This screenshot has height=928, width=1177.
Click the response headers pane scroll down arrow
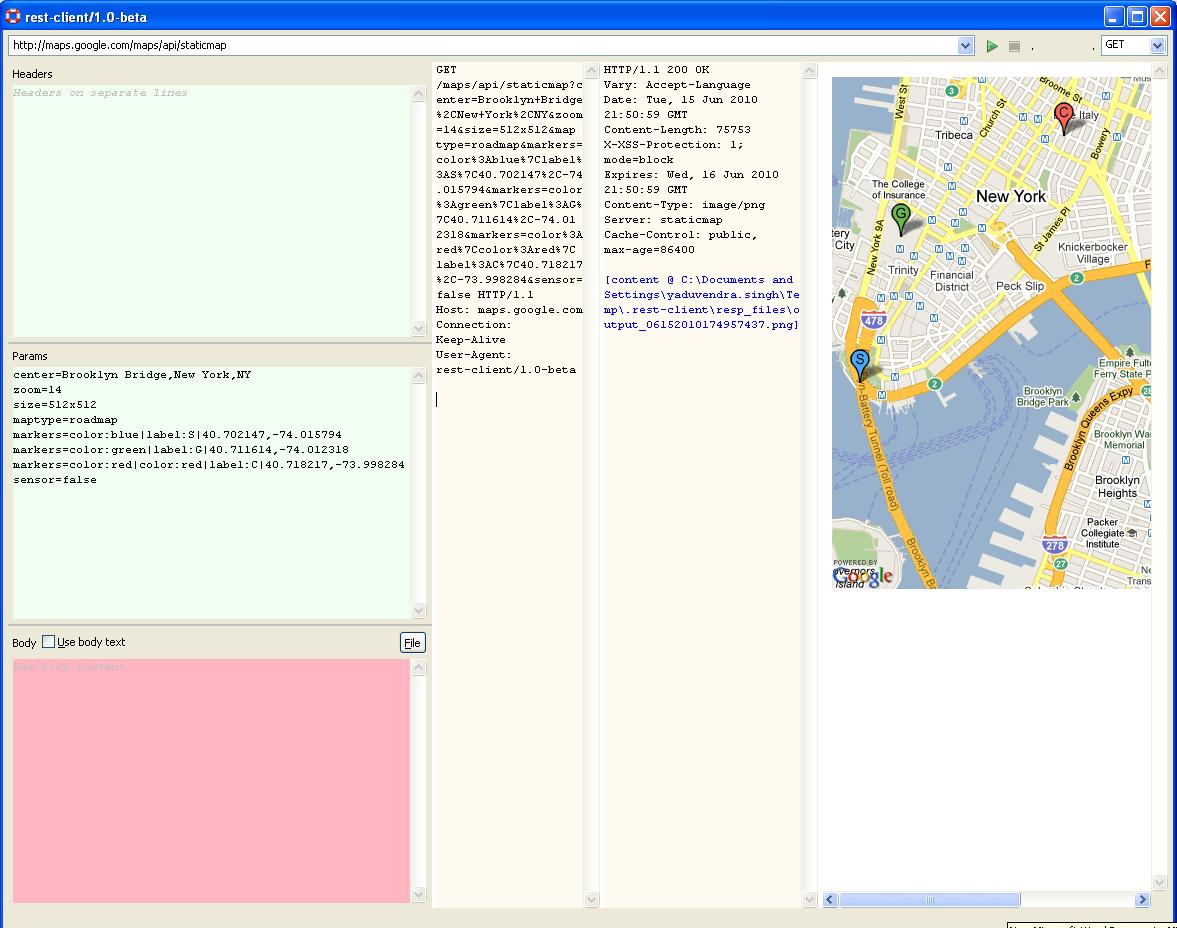808,899
